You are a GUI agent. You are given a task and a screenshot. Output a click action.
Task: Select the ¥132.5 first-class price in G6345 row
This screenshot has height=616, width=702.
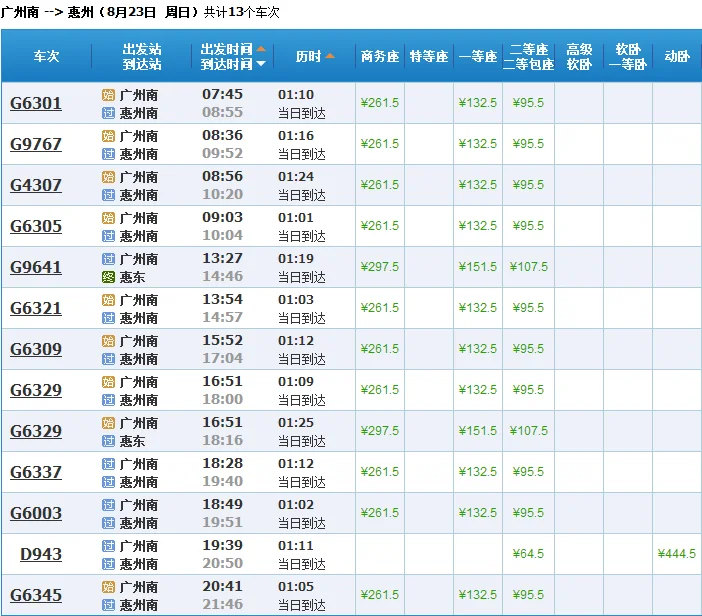478,595
